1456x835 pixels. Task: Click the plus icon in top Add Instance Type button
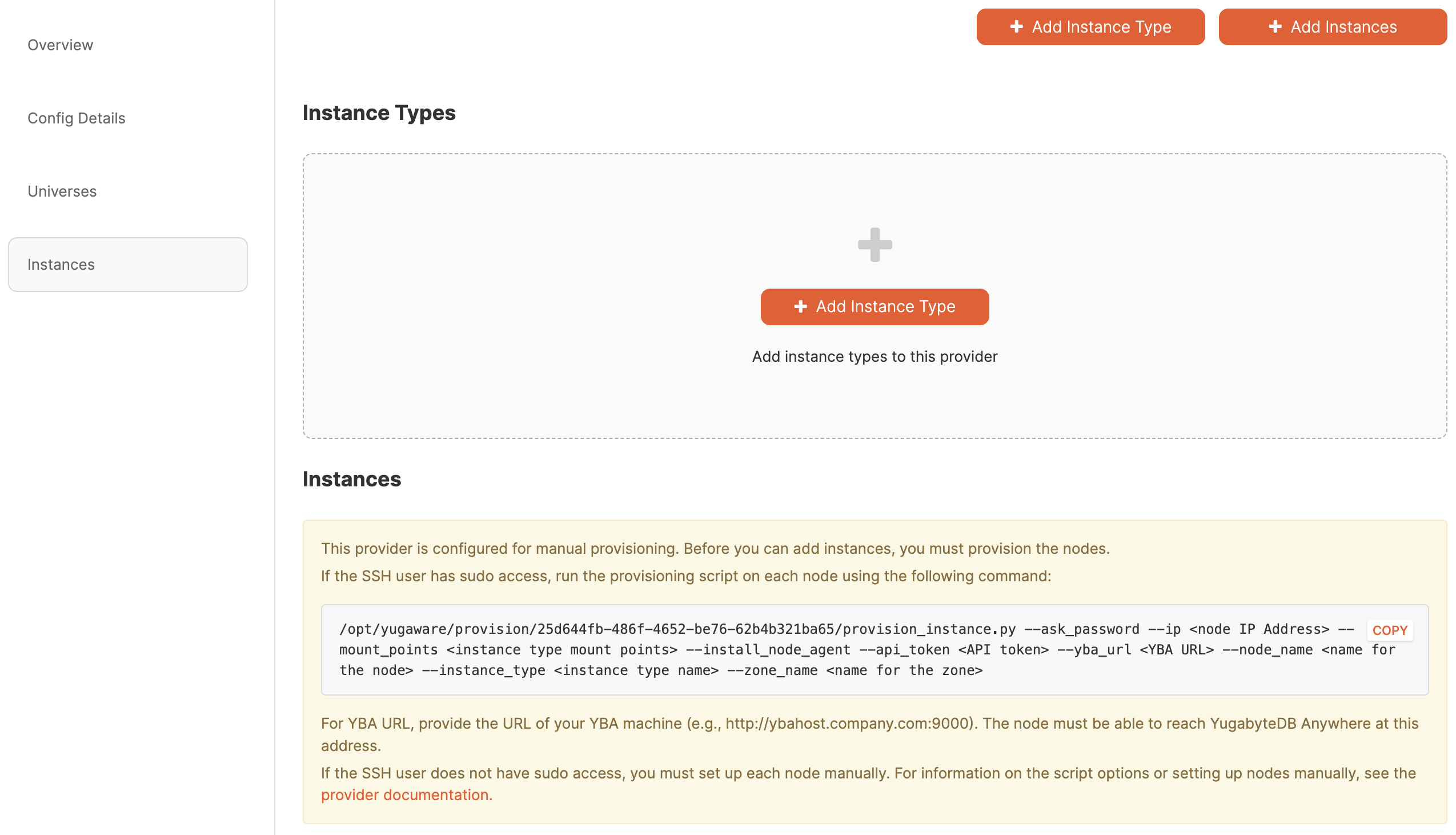(x=1017, y=26)
